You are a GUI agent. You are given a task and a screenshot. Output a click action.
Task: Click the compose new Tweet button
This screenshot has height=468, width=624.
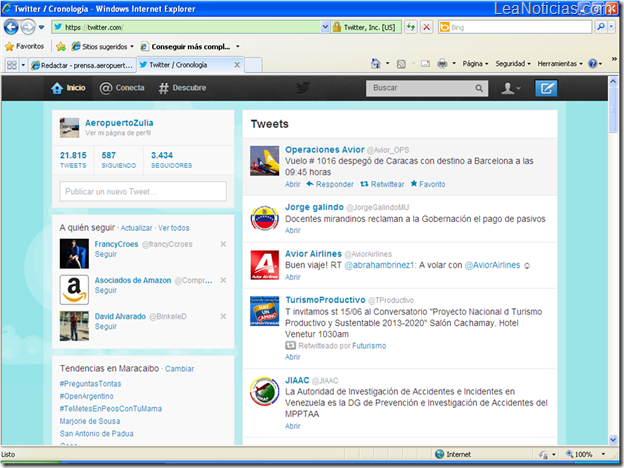click(546, 88)
